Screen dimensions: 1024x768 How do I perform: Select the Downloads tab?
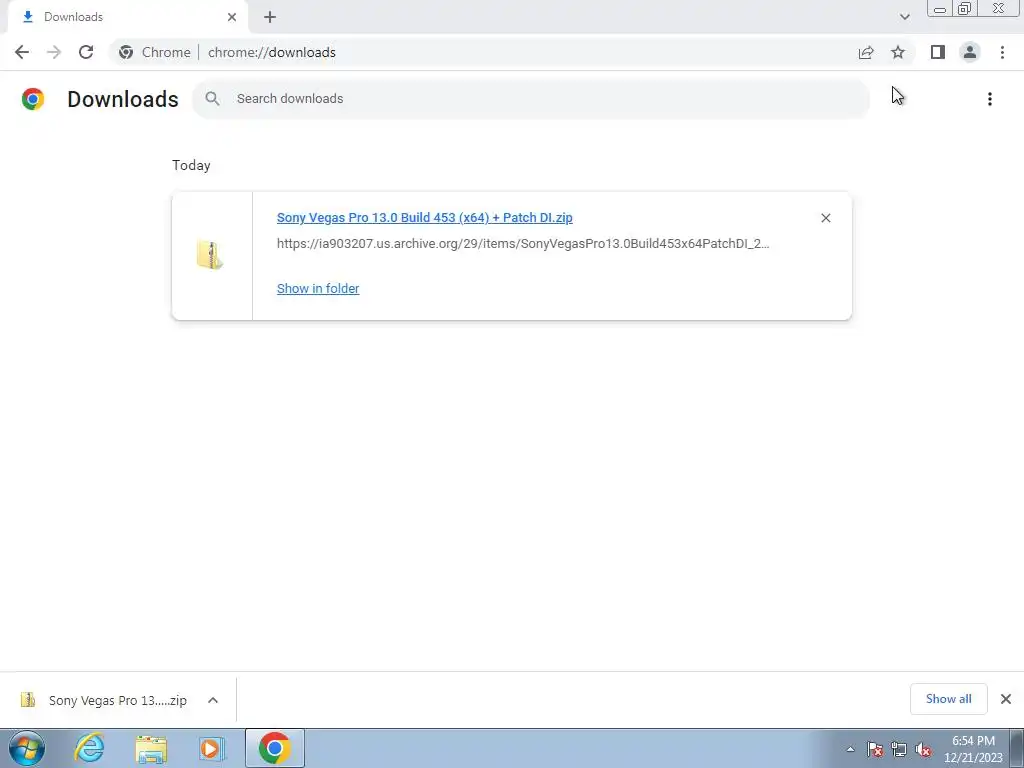pos(127,17)
